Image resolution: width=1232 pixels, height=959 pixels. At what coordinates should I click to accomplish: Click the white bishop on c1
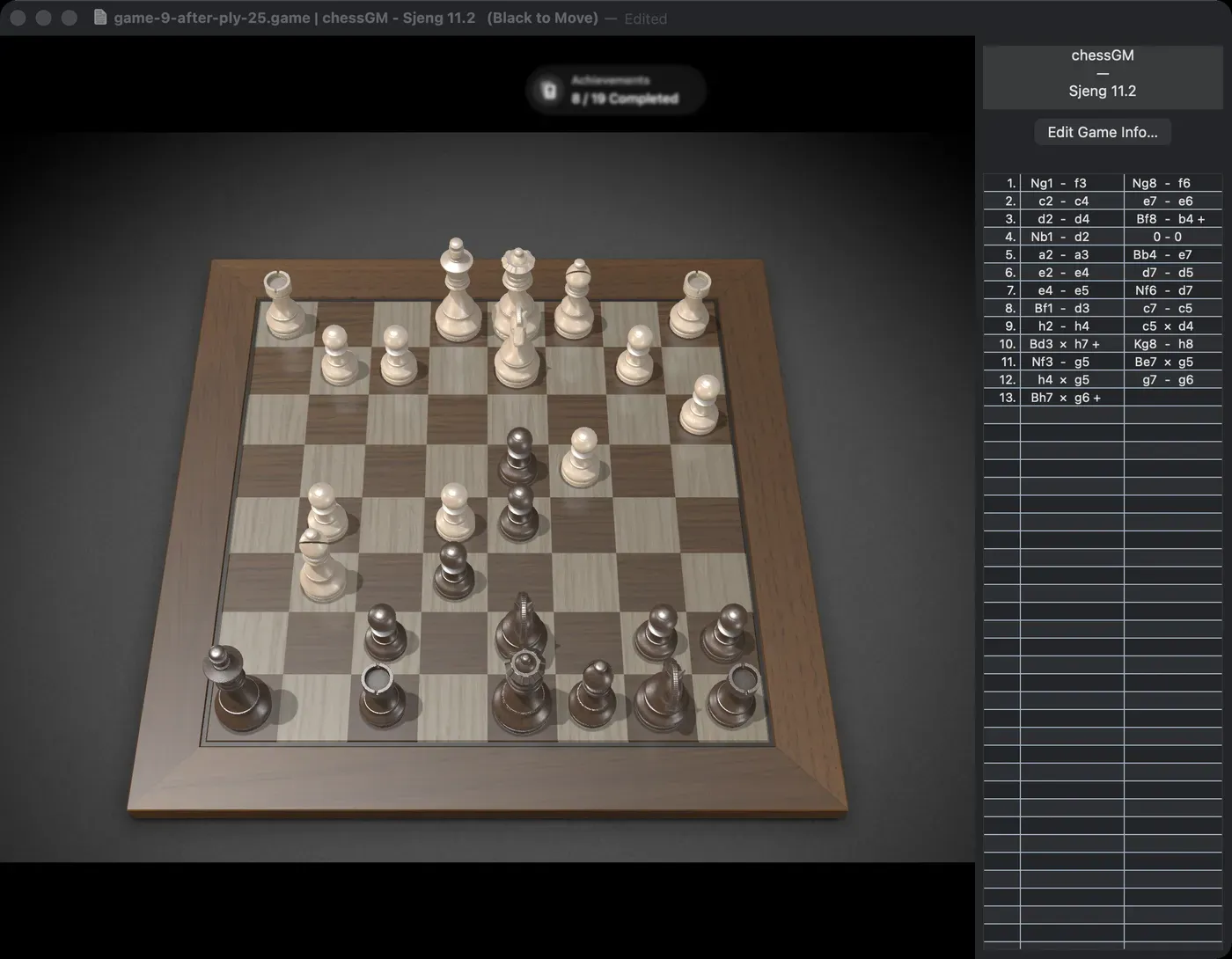pyautogui.click(x=576, y=301)
